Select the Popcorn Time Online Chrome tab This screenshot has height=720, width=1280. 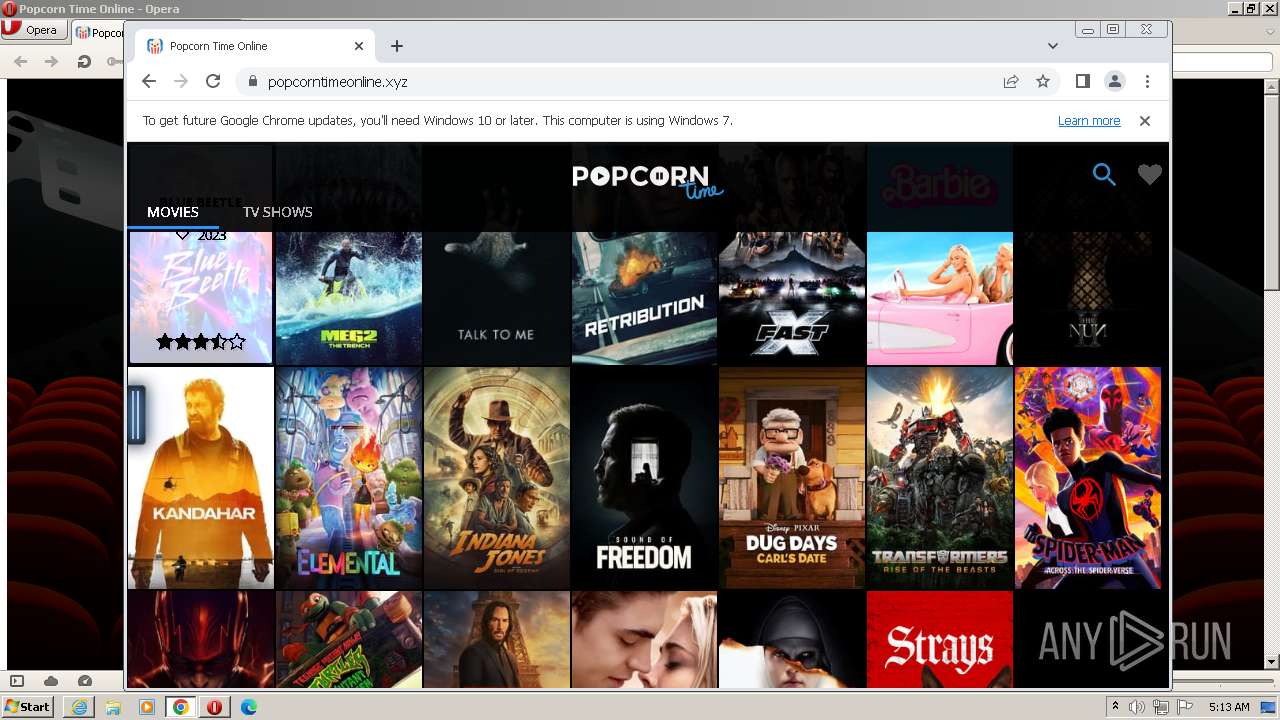[255, 46]
